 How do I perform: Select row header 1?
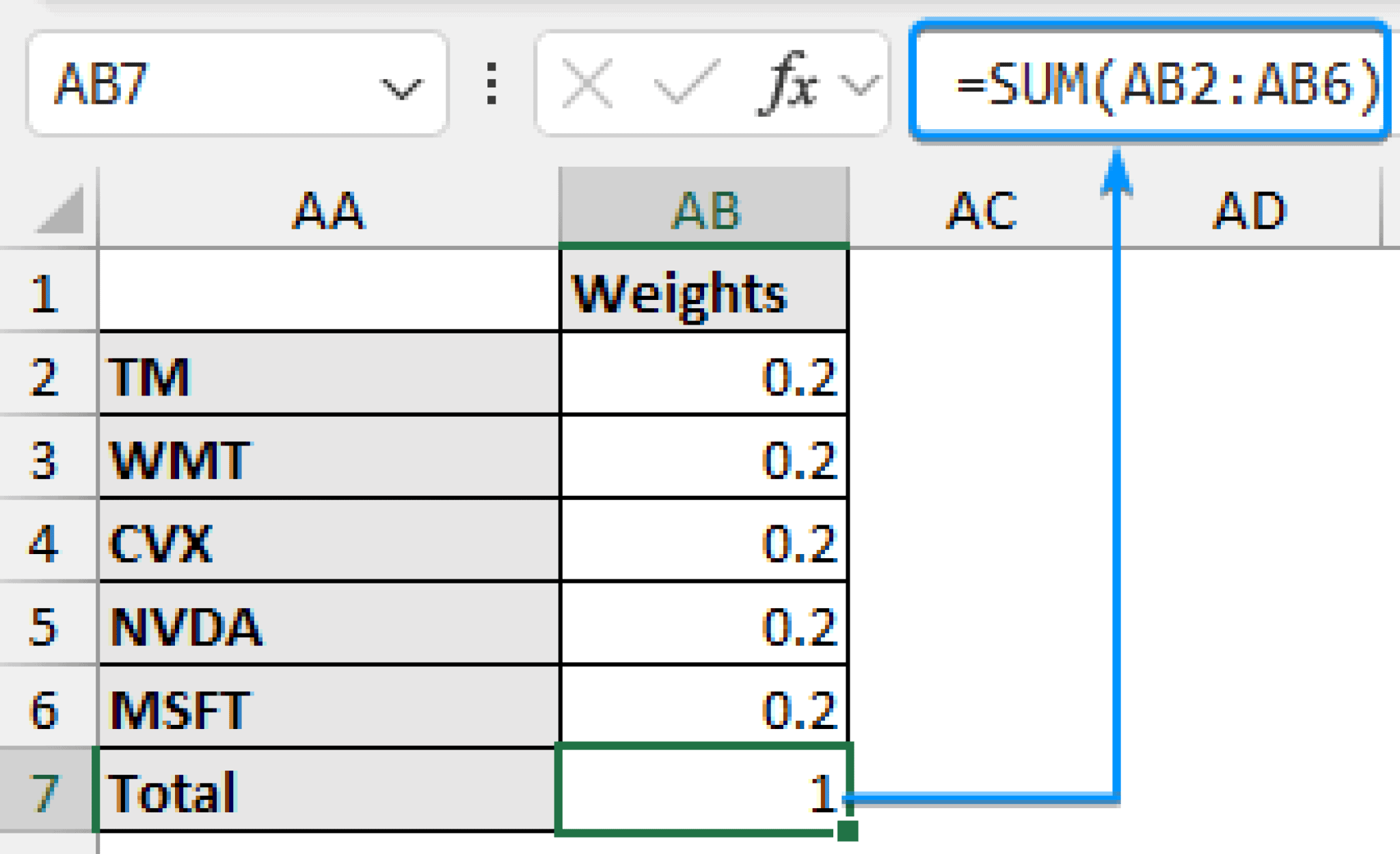45,294
